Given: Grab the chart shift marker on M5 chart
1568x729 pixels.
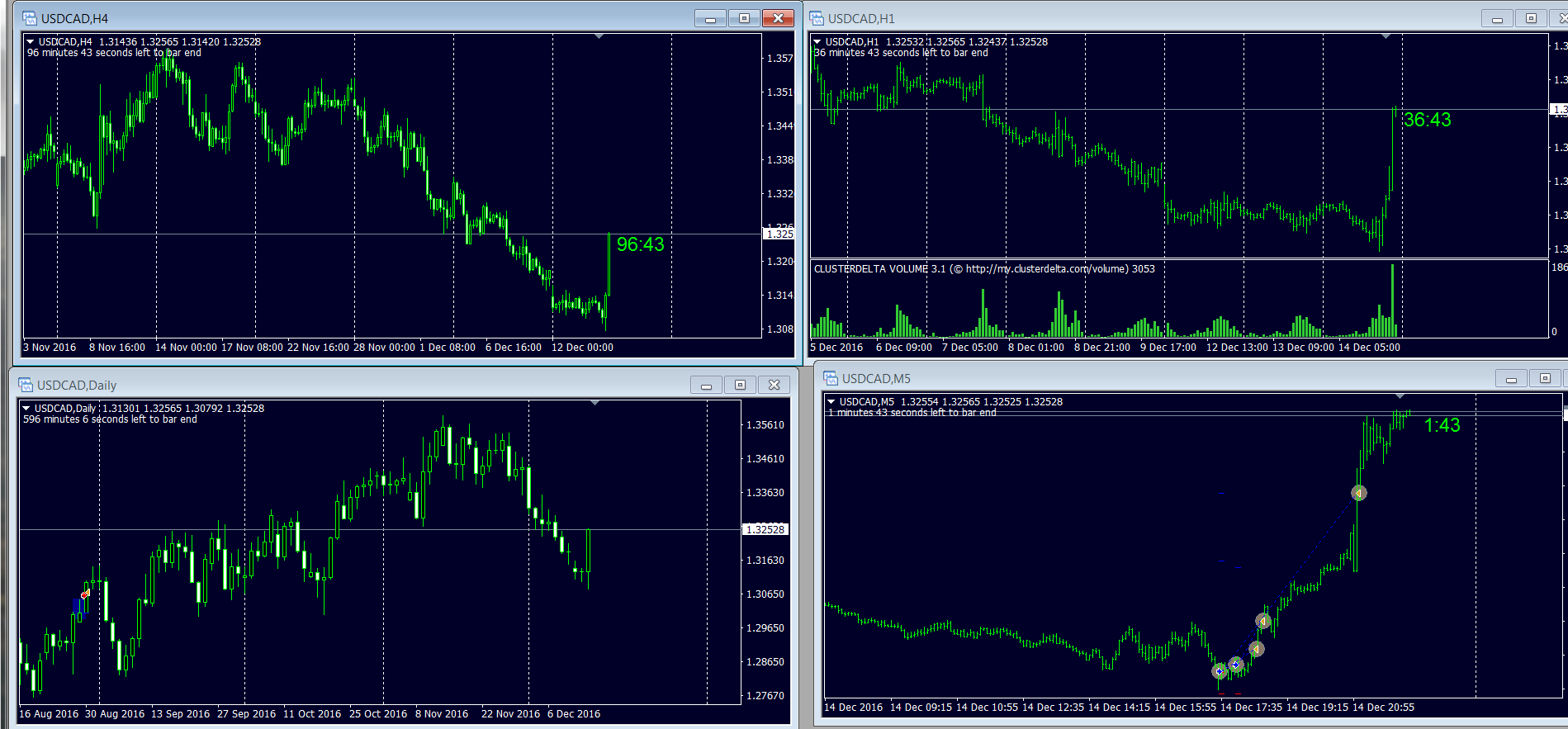Looking at the screenshot, I should click(x=1400, y=396).
